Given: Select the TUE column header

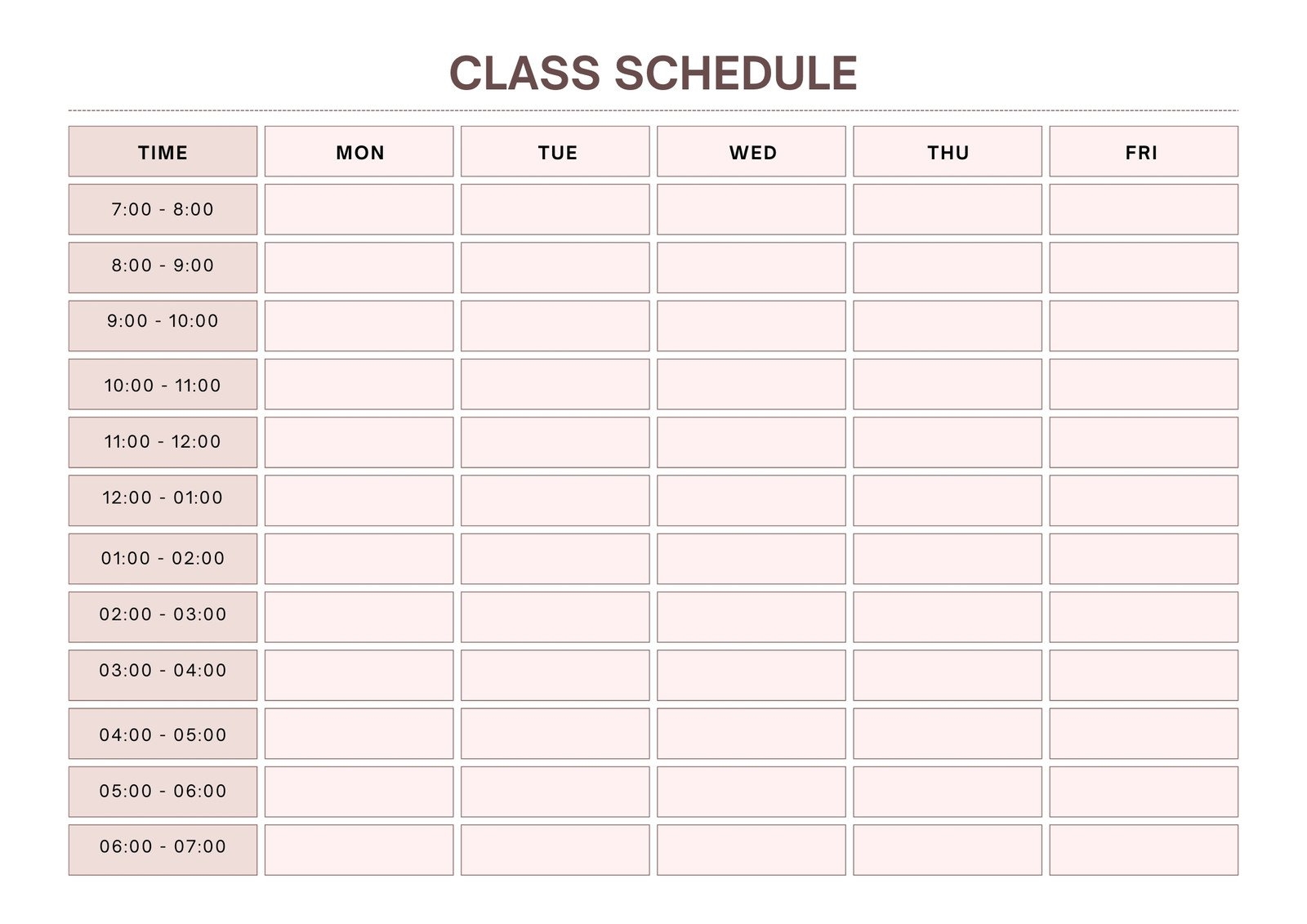Looking at the screenshot, I should (555, 152).
